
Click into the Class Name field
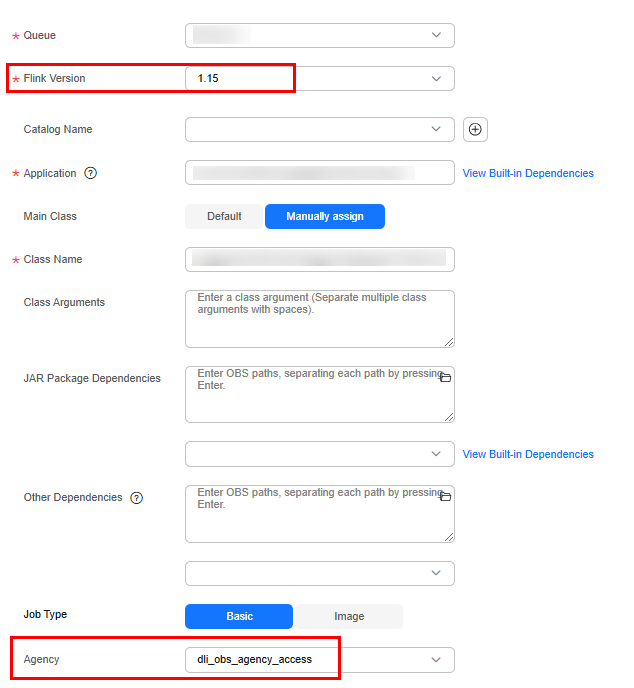pos(320,259)
